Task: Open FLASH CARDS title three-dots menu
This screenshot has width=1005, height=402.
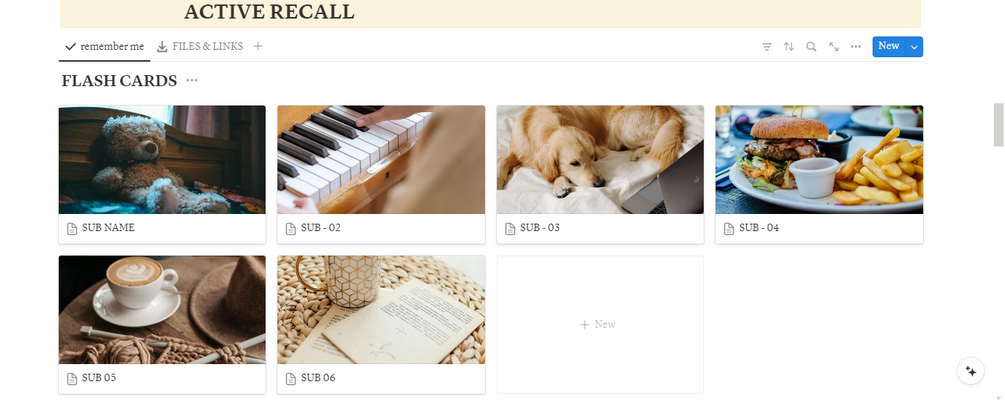Action: coord(192,81)
